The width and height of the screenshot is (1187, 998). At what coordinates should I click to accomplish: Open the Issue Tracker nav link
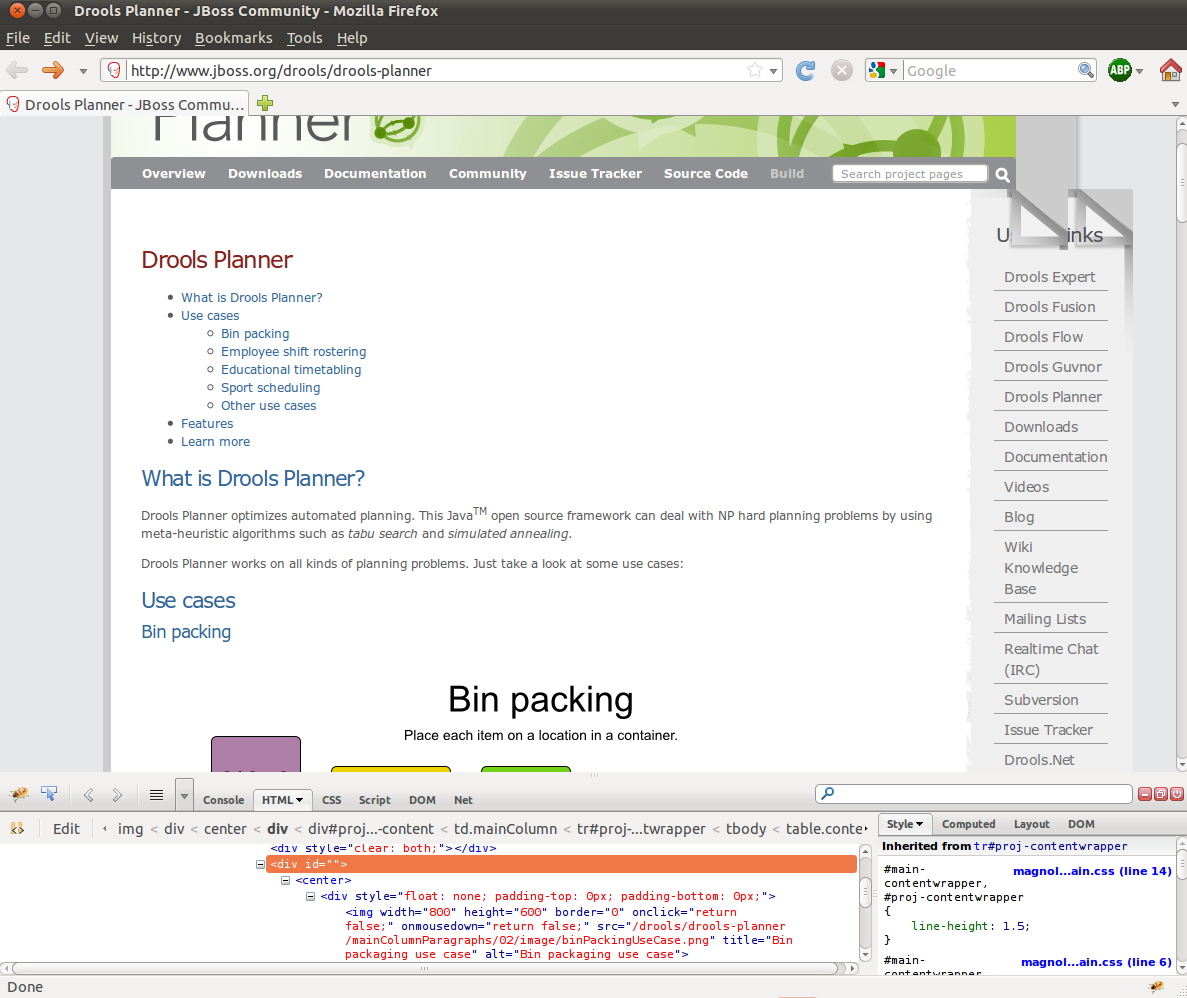pos(595,173)
